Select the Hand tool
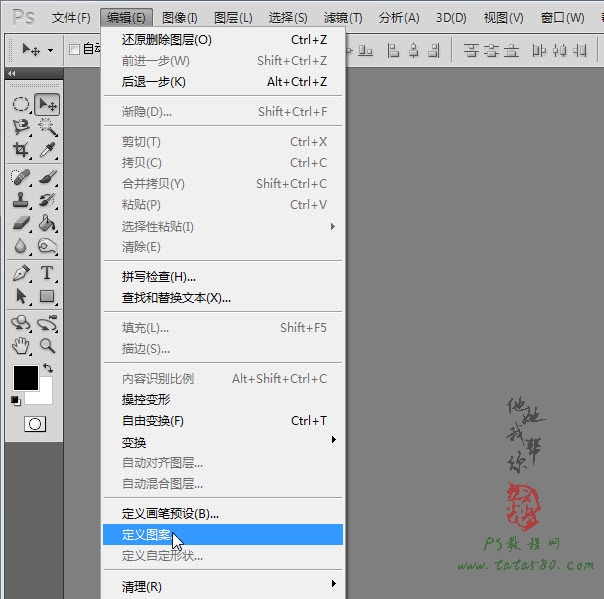The height and width of the screenshot is (599, 604). (21, 346)
